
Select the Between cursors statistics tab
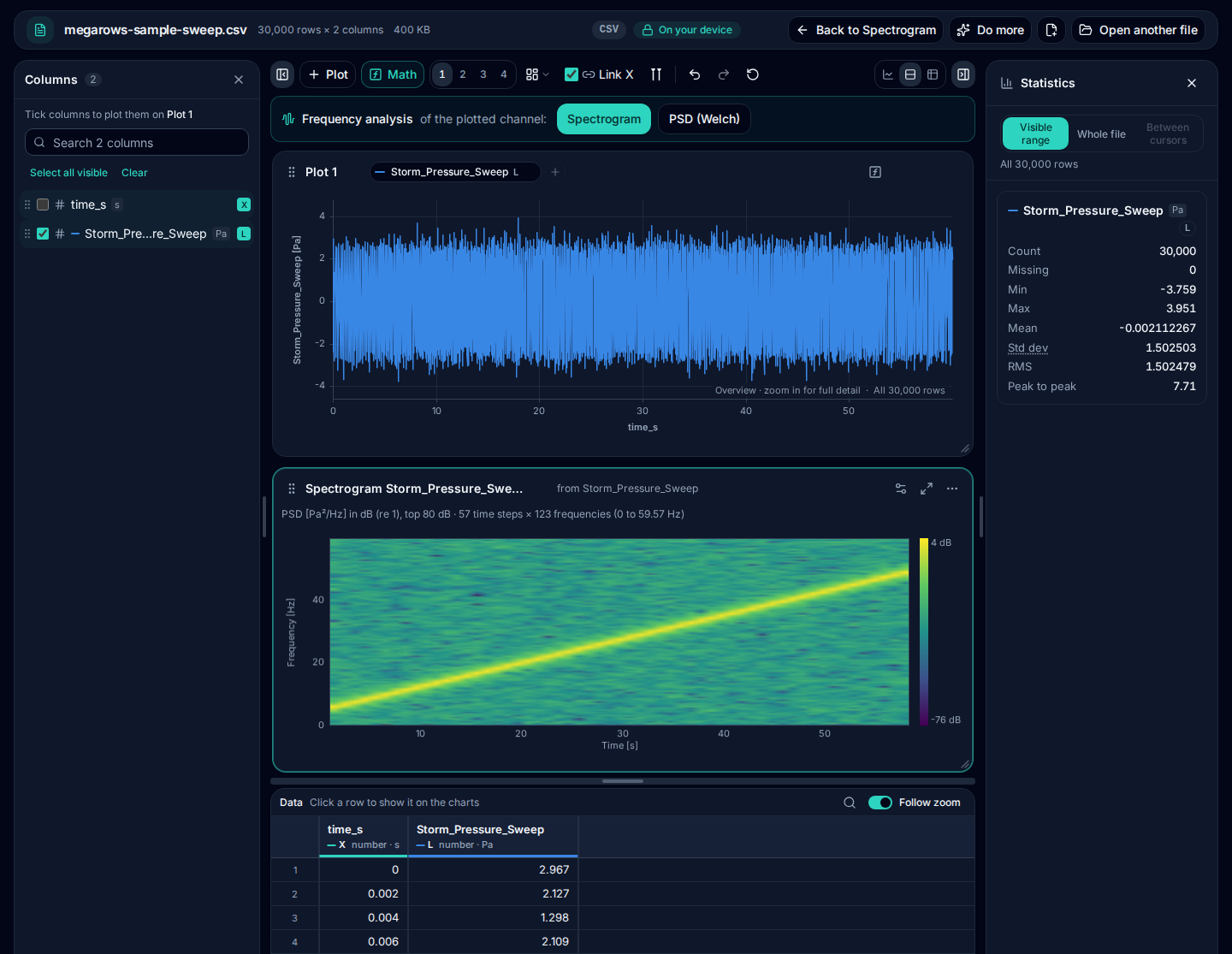[1168, 133]
